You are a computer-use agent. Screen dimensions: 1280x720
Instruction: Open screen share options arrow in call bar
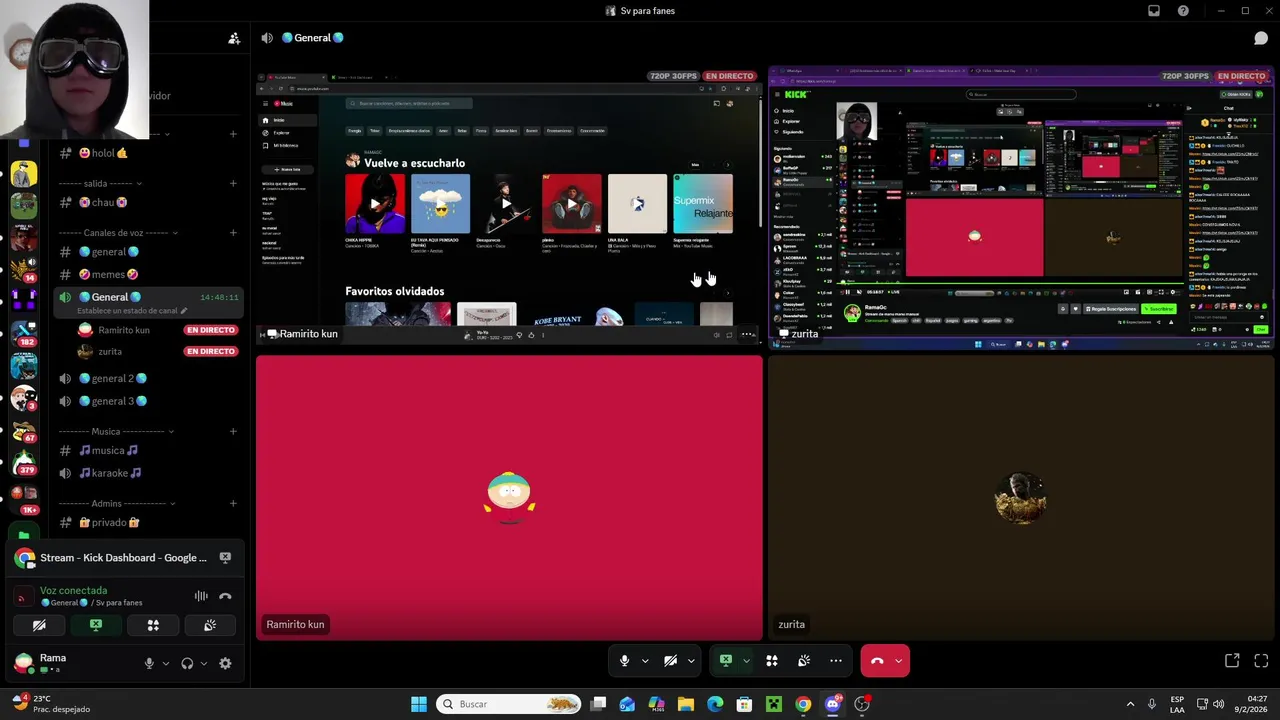(746, 661)
